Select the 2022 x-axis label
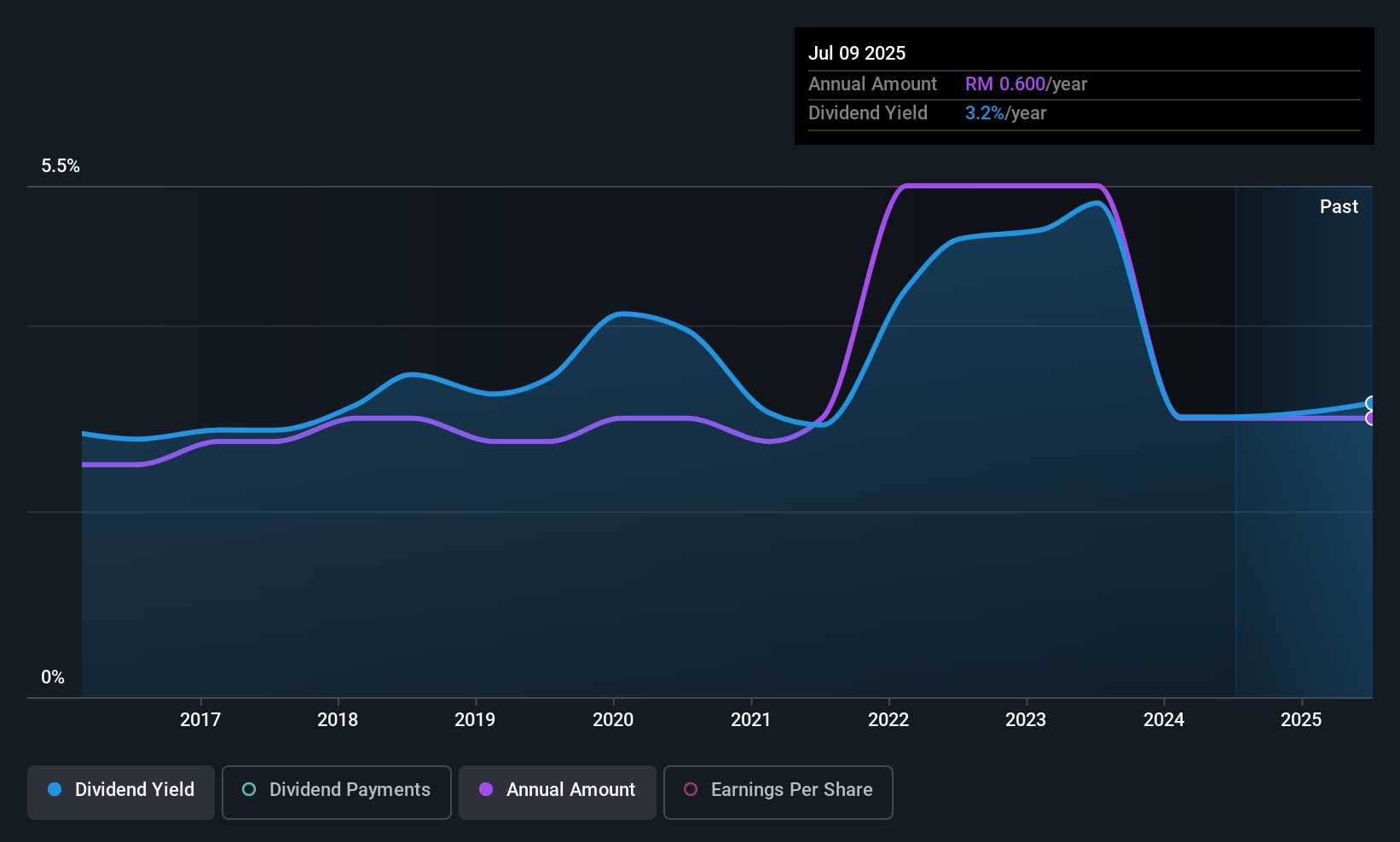 pos(888,720)
